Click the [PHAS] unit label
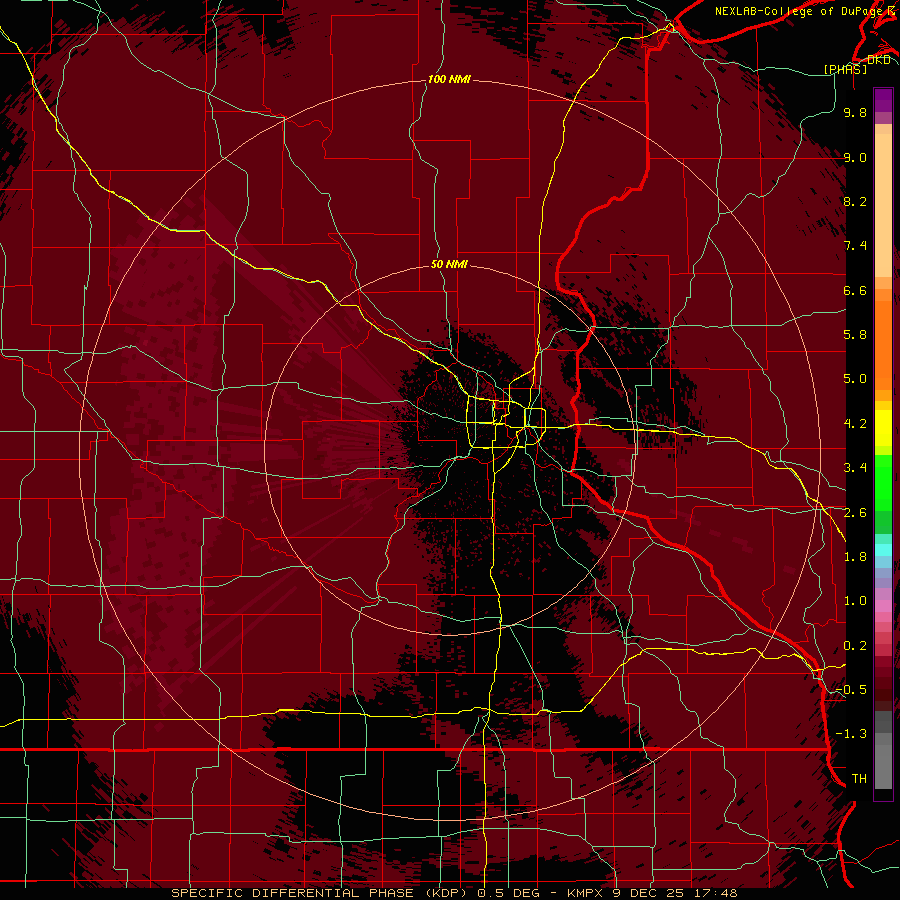 (845, 69)
